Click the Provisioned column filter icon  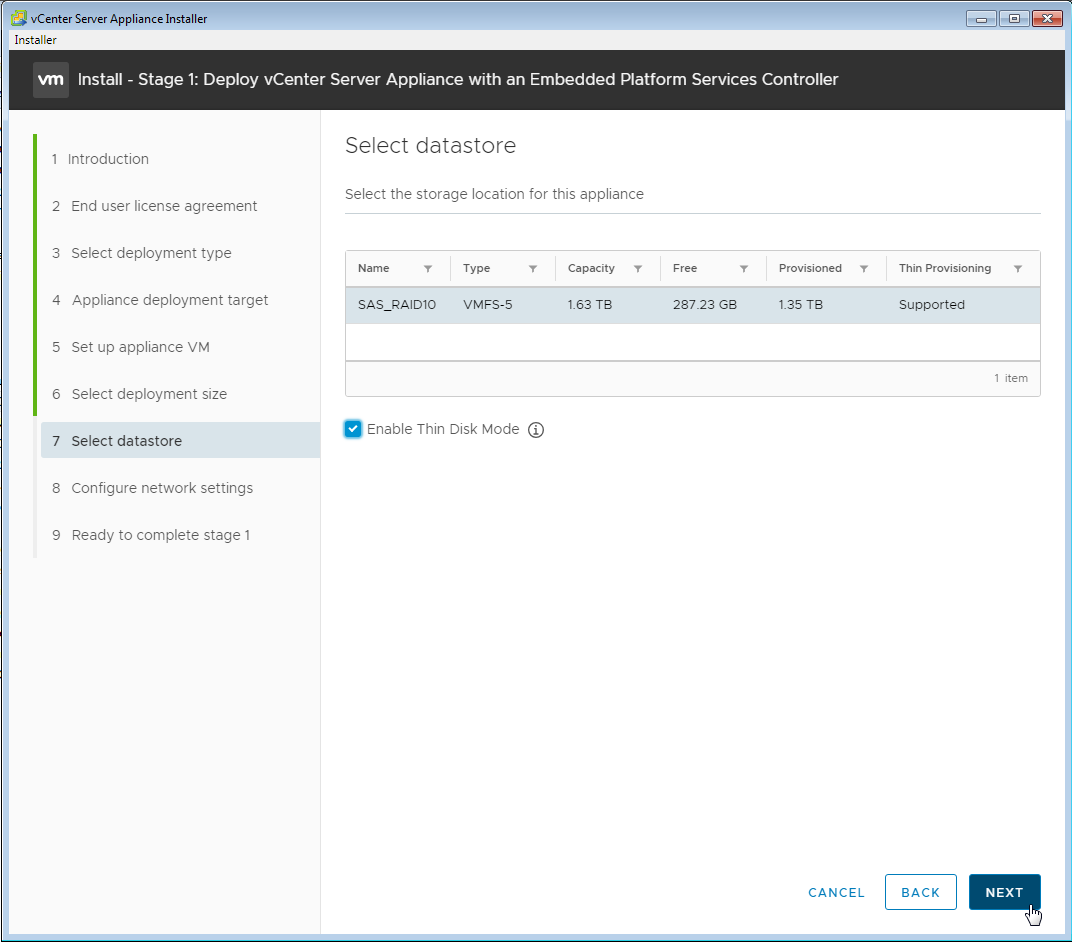point(864,269)
